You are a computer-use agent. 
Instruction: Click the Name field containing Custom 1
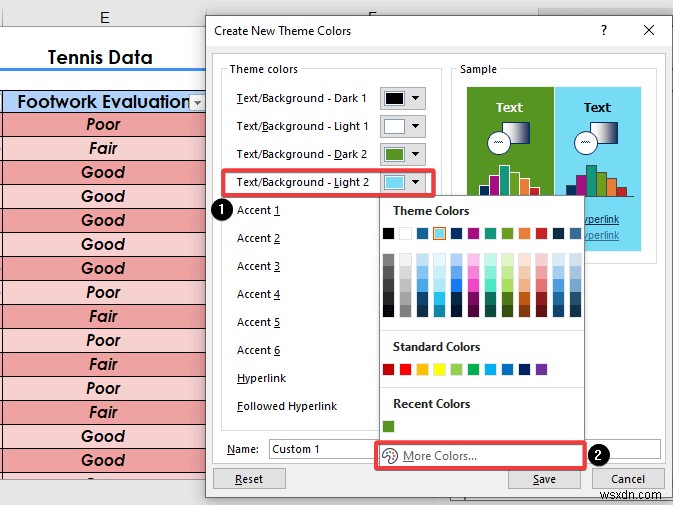324,449
